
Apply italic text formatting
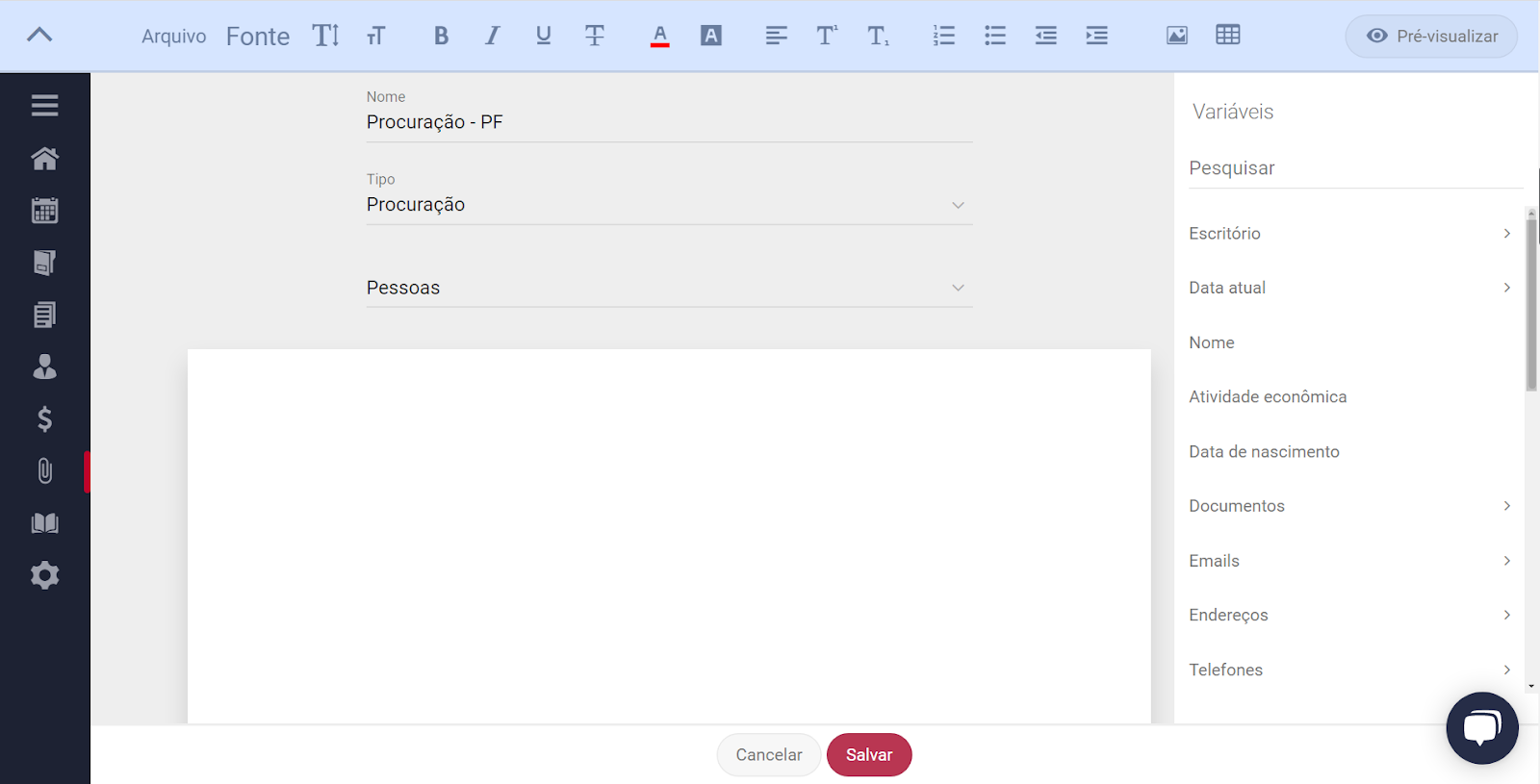[492, 36]
